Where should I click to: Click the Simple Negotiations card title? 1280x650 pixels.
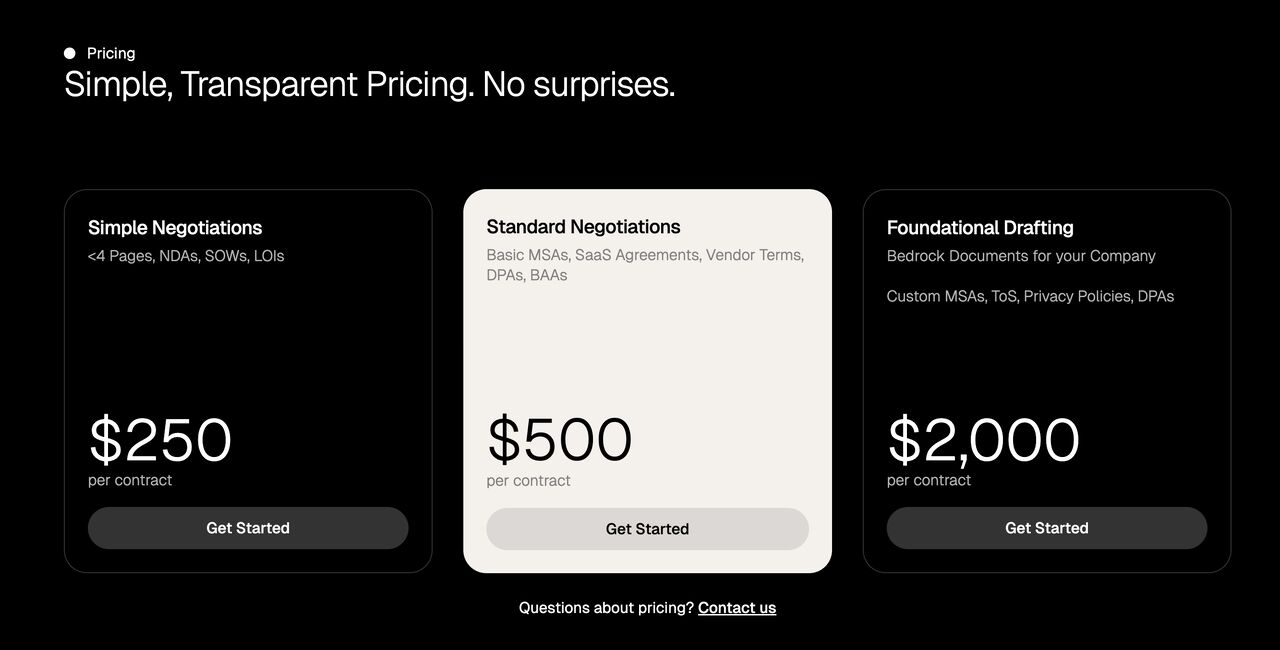pos(175,228)
